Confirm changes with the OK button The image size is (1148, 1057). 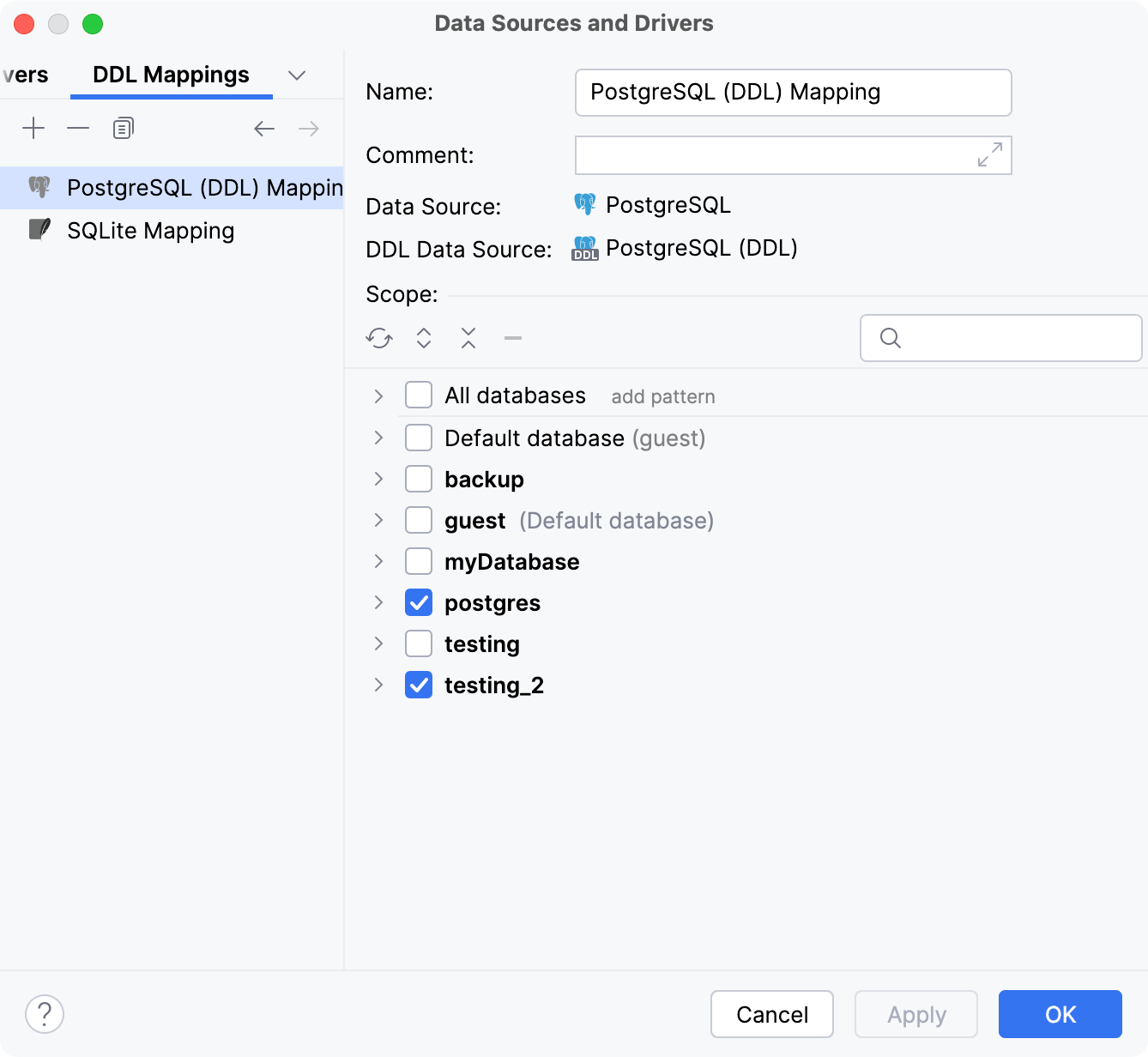1060,1014
